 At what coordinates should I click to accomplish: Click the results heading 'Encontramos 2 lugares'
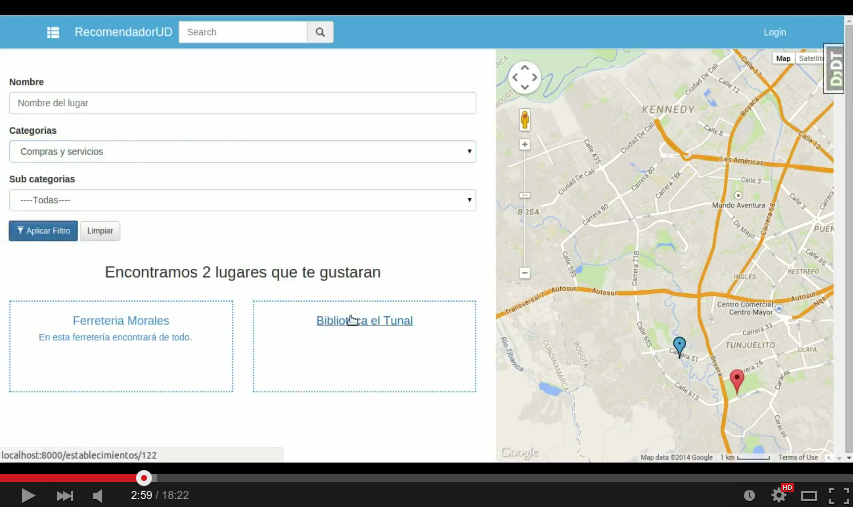[243, 272]
